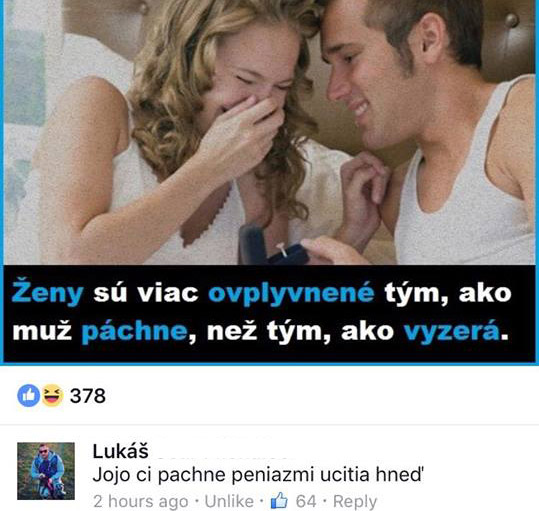Click the blue word 'Ženy' in caption
Viewport: 539px width, 511px height.
[47, 294]
